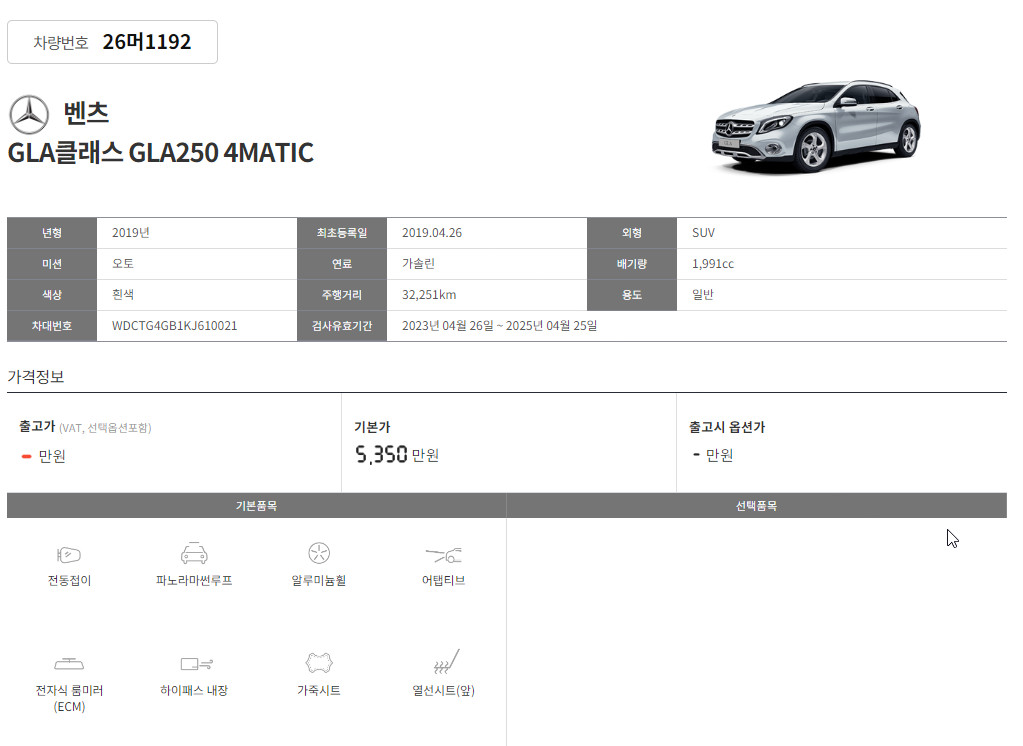This screenshot has width=1023, height=746.
Task: Click the VIN WDCTG4GB1KJ610021
Action: tap(174, 326)
